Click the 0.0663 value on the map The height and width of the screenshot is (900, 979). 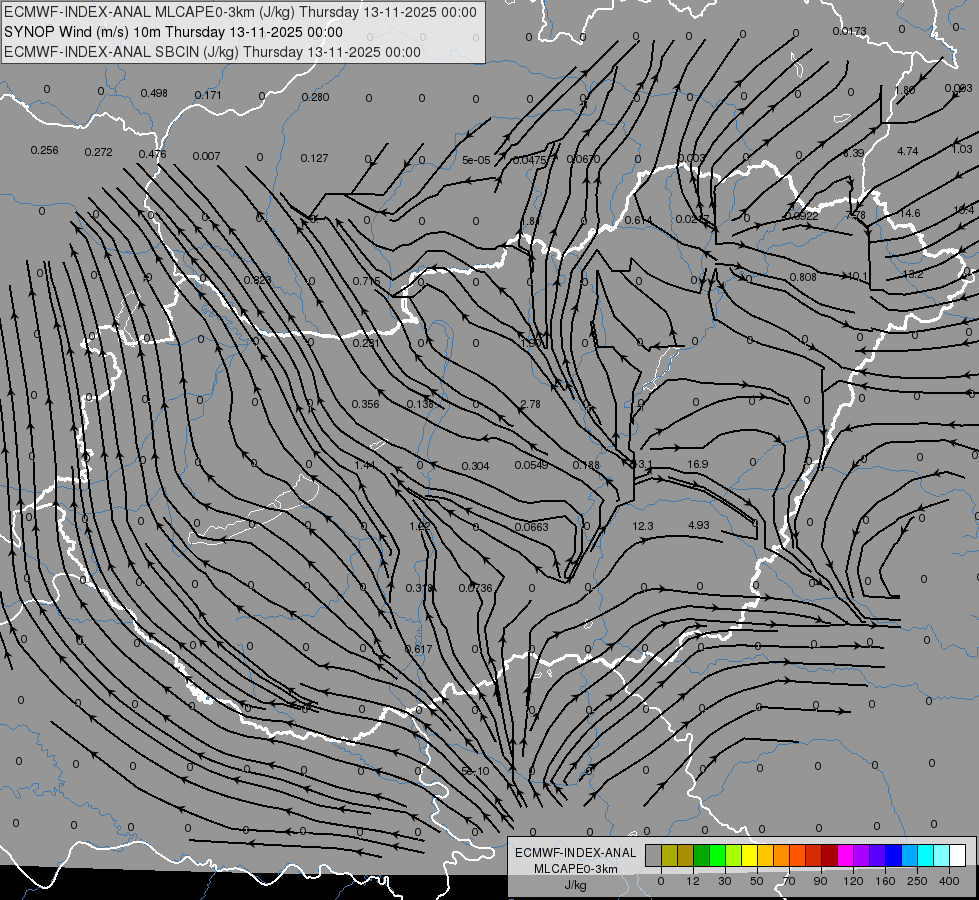(x=531, y=527)
